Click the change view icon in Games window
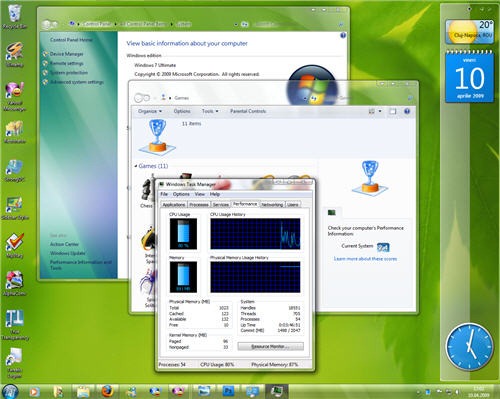 coord(372,111)
